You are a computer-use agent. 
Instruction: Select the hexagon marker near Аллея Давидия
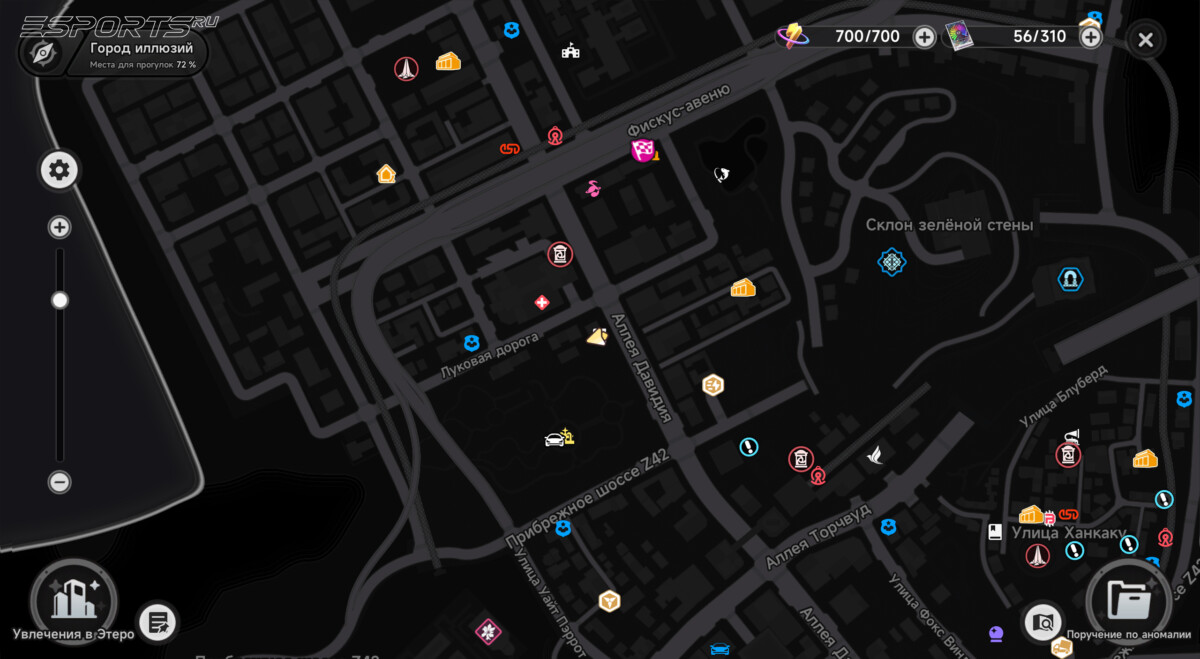[713, 385]
